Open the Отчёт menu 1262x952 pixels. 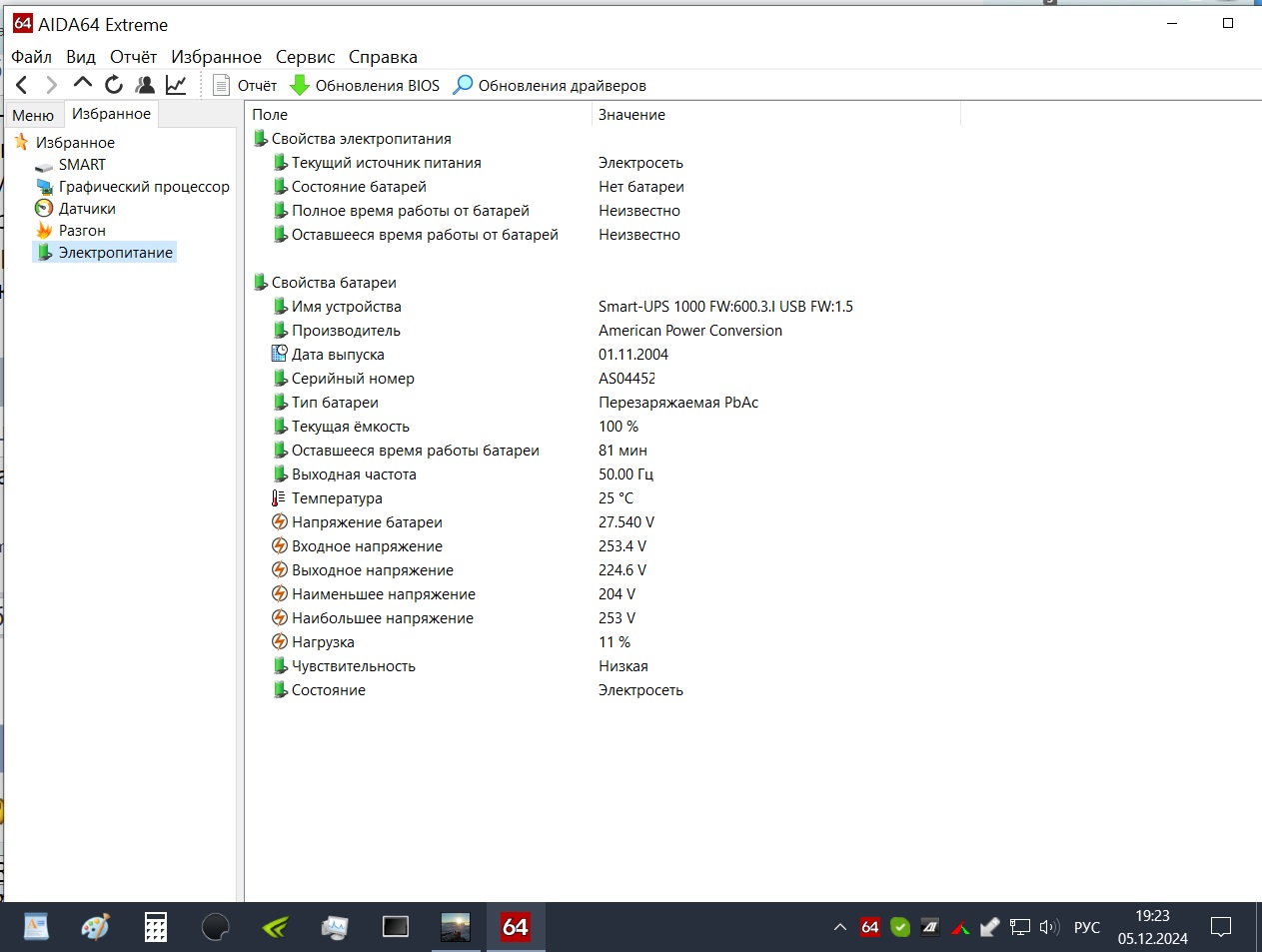pyautogui.click(x=133, y=57)
